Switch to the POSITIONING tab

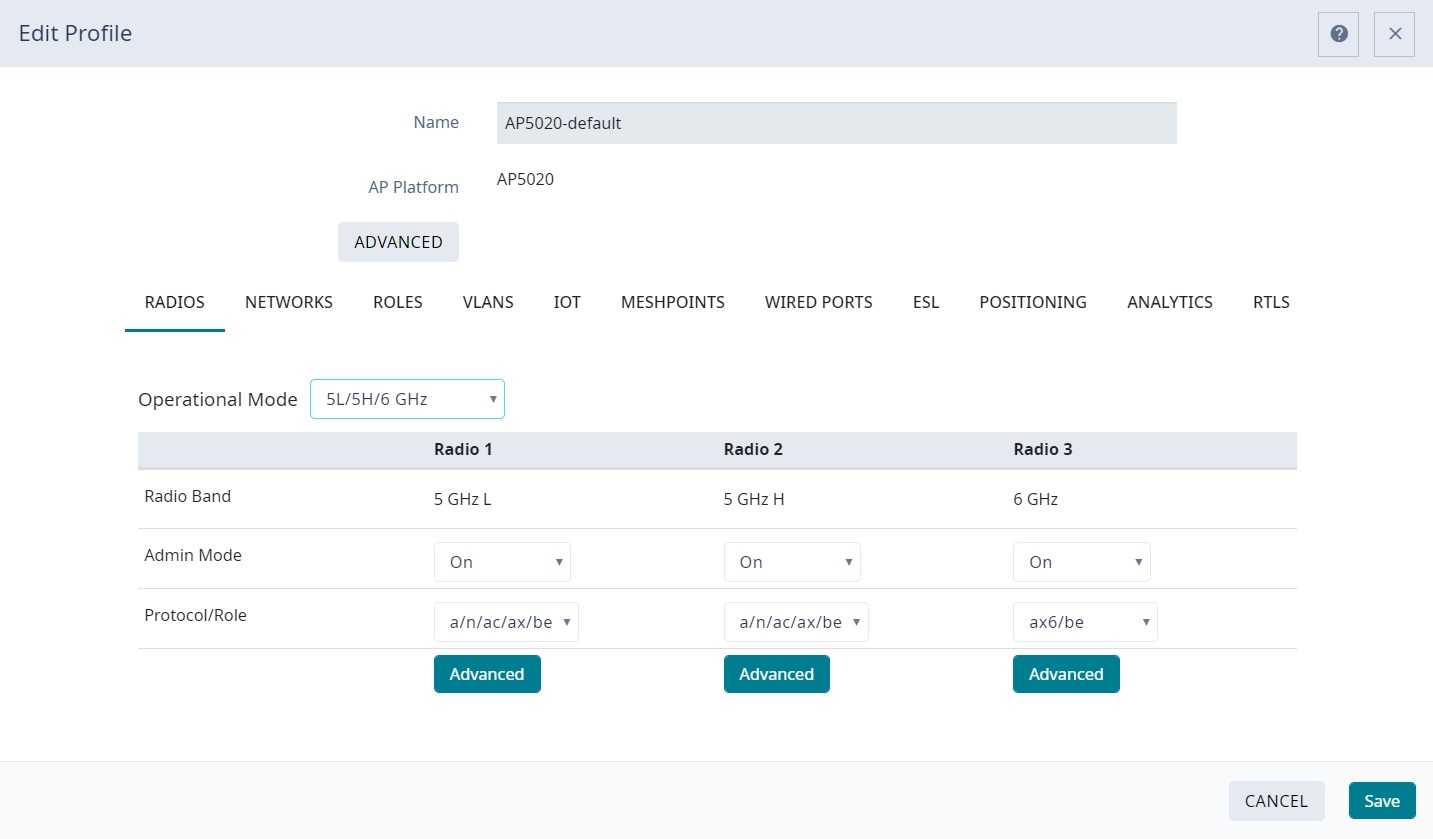[1033, 302]
